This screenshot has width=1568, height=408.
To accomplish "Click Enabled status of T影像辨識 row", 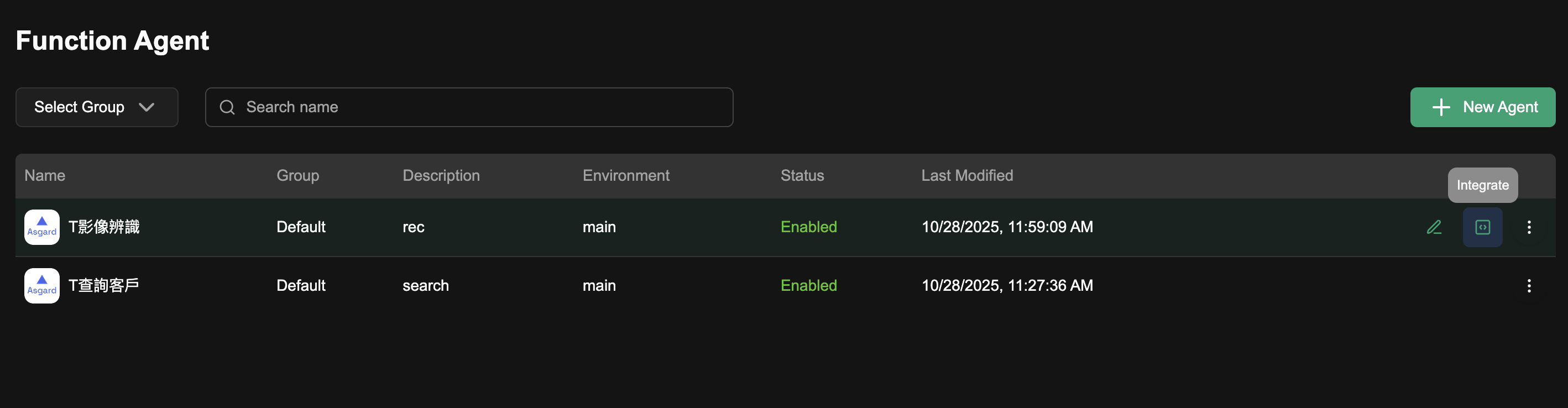I will tap(808, 227).
